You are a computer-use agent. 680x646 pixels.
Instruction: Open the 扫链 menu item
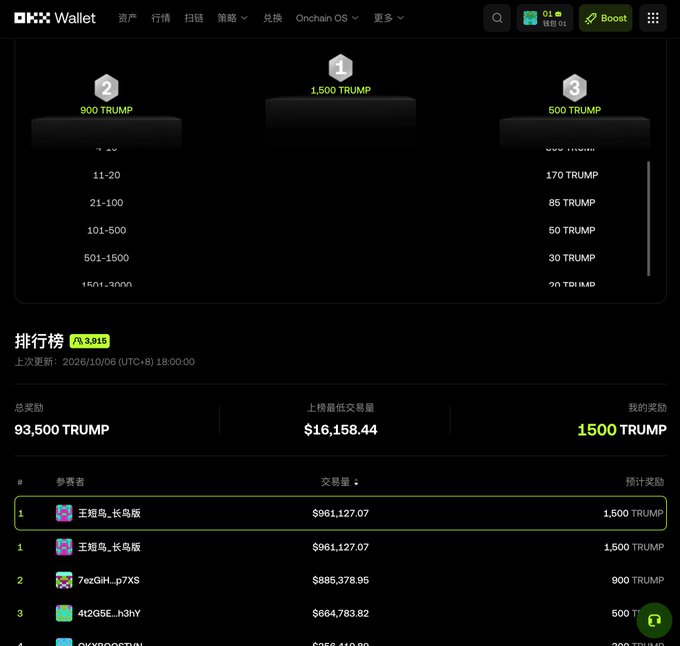click(194, 18)
